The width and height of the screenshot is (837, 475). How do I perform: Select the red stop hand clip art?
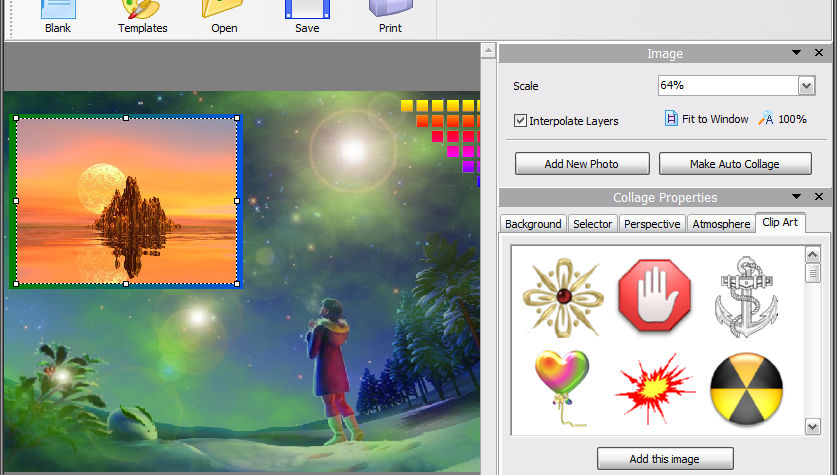pos(654,295)
